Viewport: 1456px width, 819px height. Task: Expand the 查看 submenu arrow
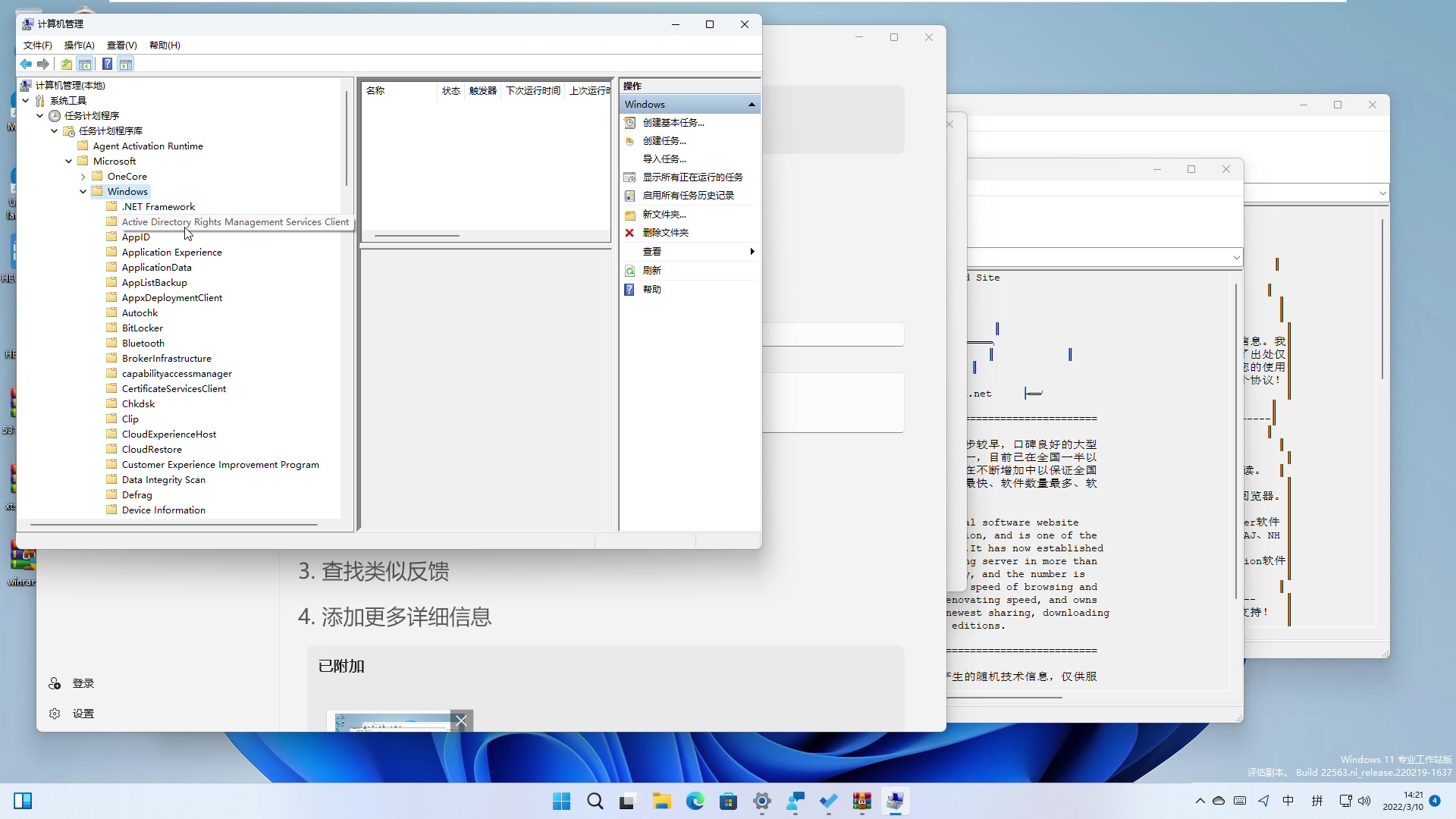coord(752,251)
